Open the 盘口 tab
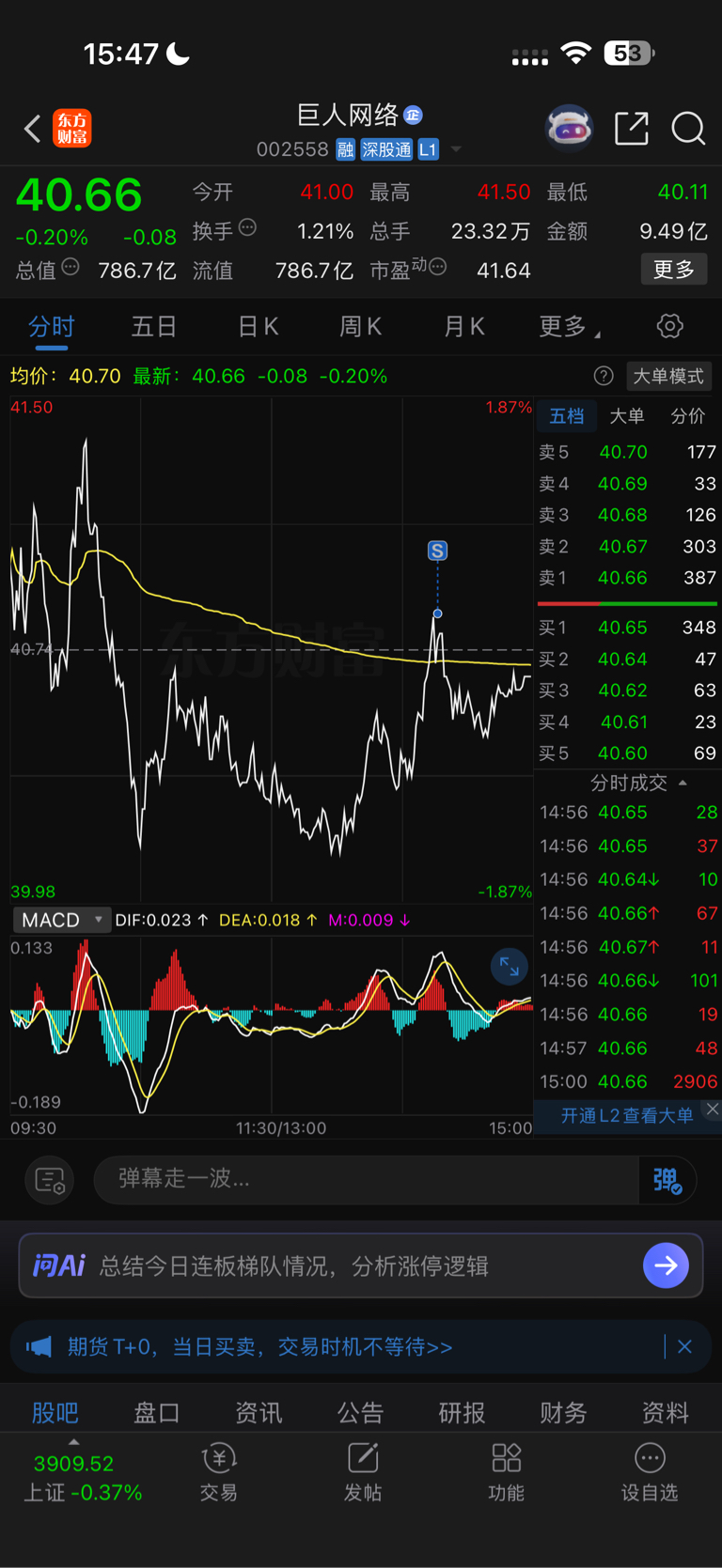 [x=157, y=1412]
